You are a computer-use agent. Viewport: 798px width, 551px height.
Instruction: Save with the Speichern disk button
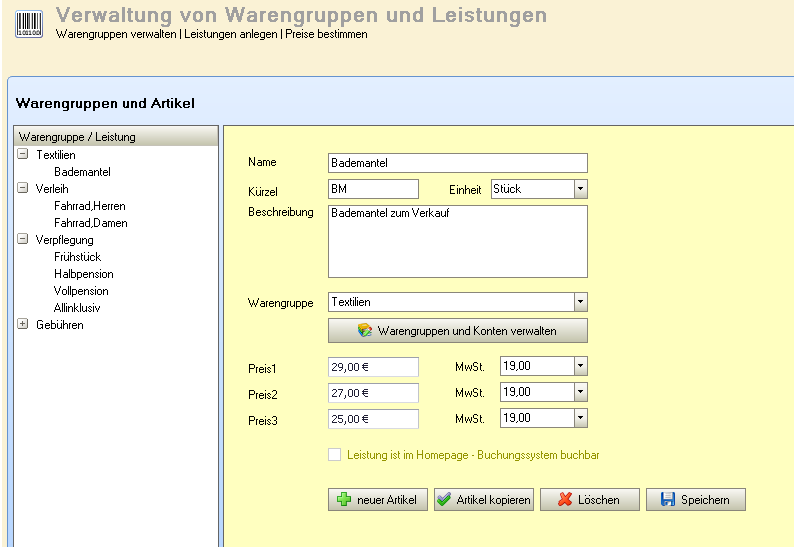click(x=695, y=500)
